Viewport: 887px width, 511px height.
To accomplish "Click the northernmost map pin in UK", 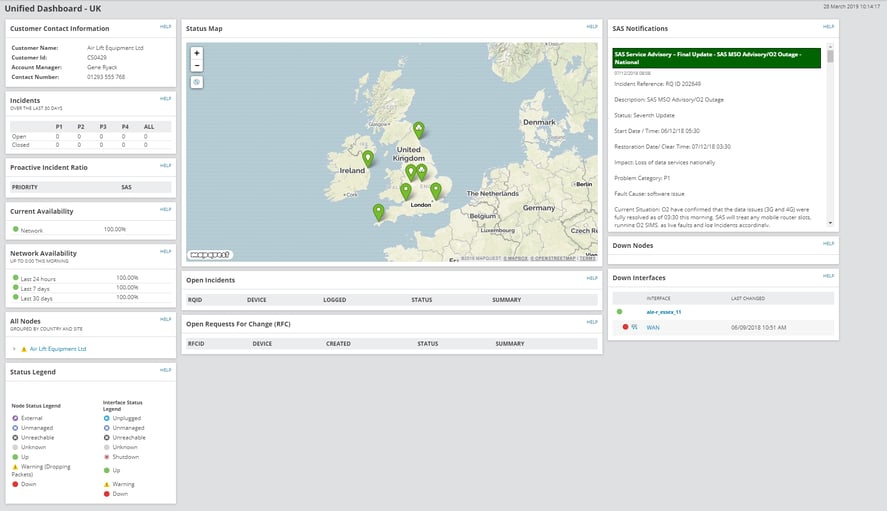I will tap(419, 129).
